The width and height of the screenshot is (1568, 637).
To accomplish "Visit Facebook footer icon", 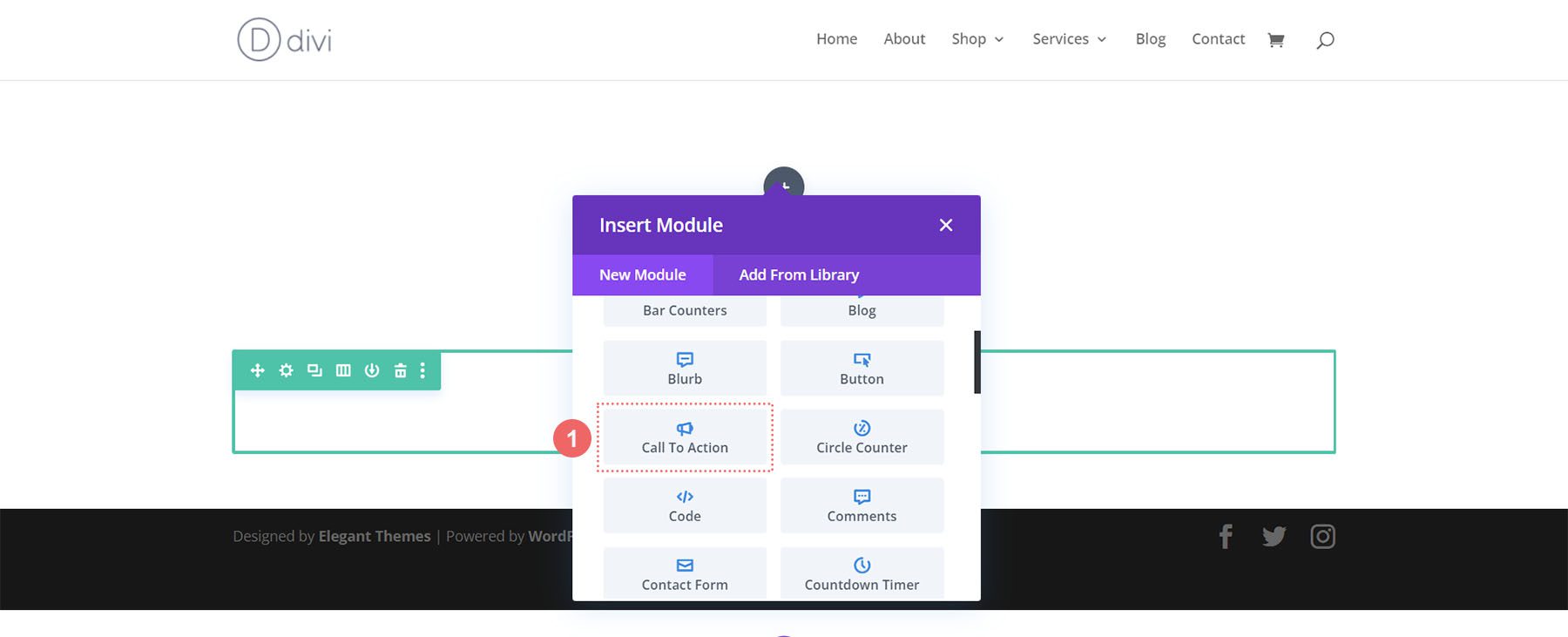I will pos(1226,536).
